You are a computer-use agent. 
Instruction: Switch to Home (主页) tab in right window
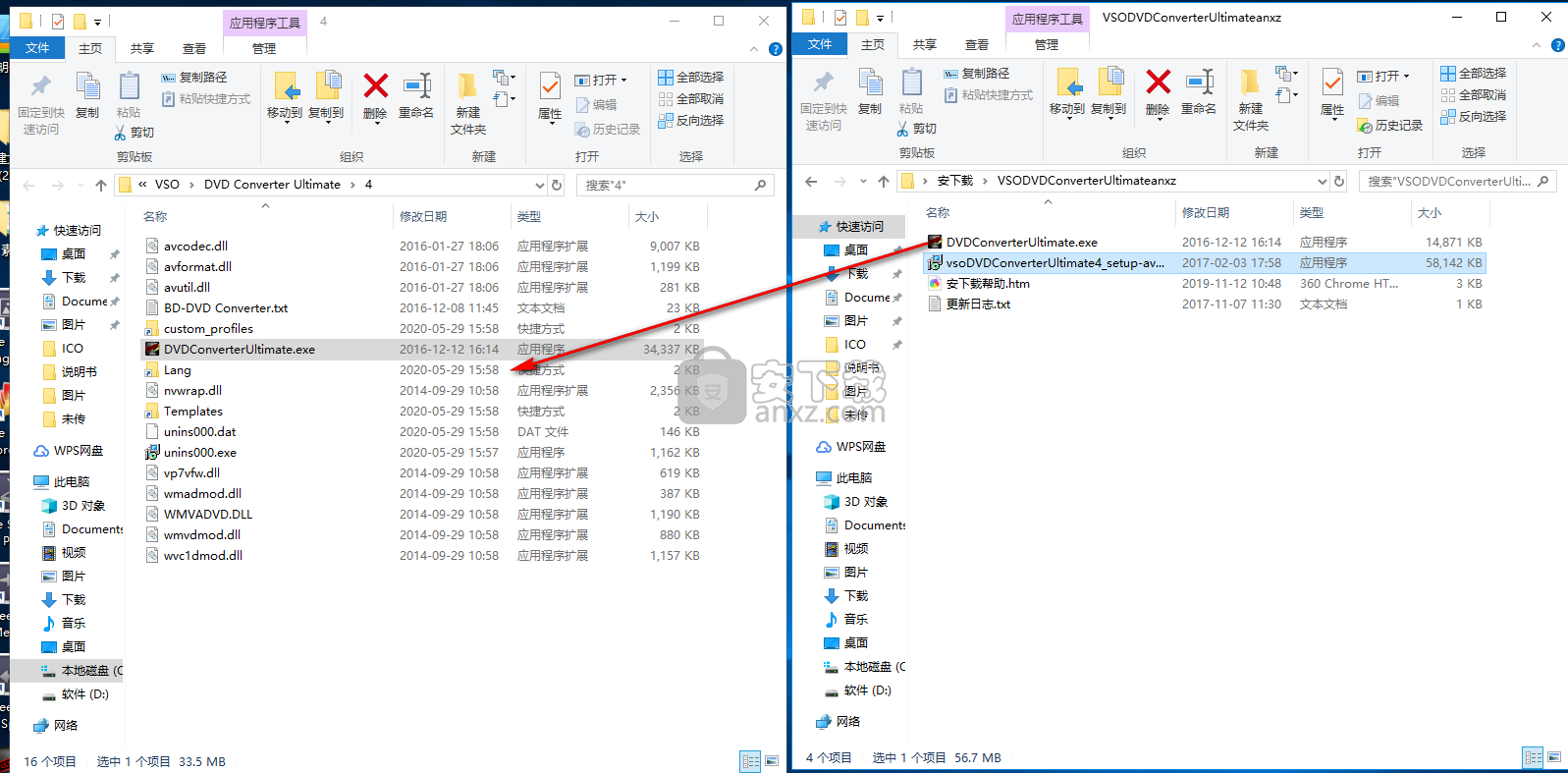[x=873, y=44]
